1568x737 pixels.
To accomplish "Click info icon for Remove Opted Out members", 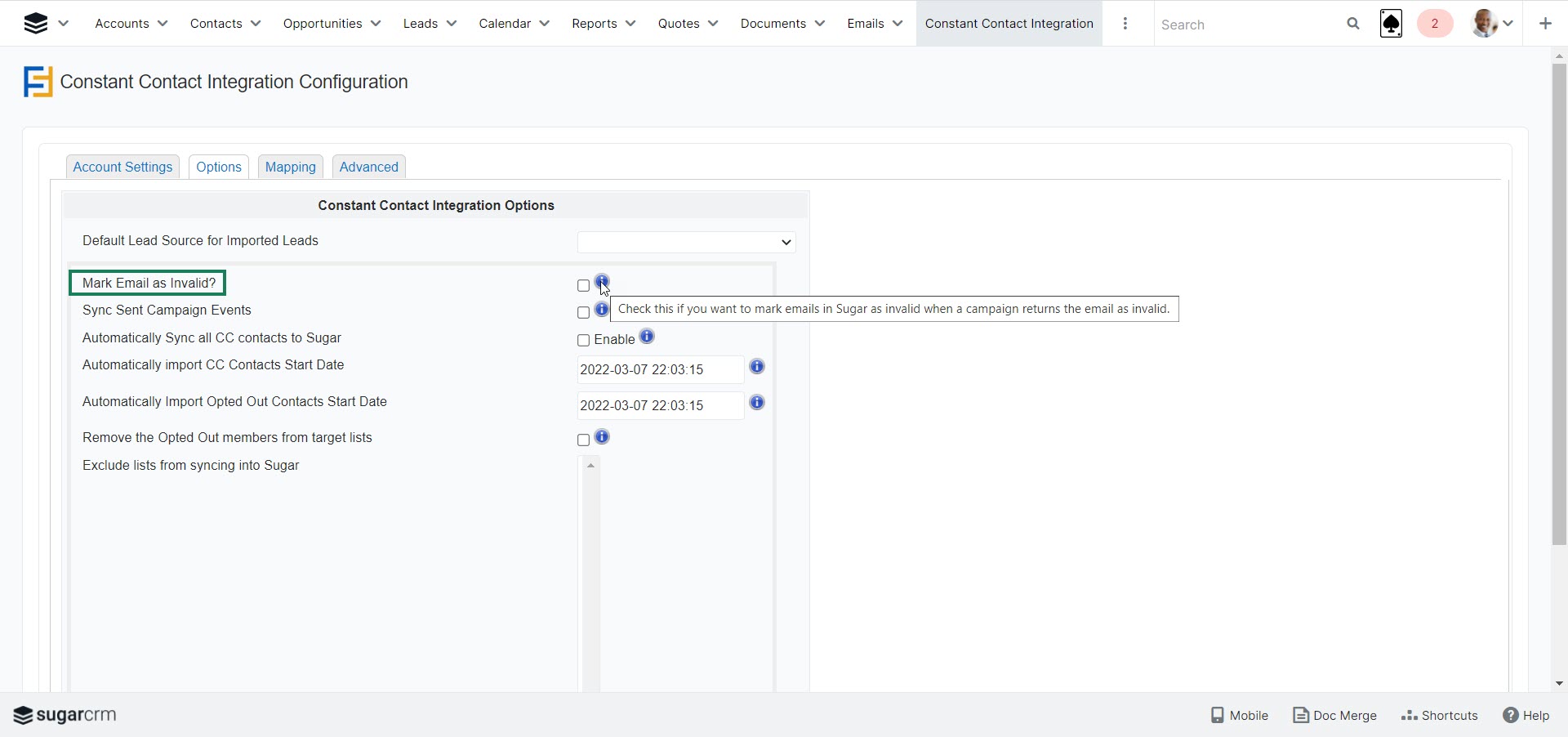I will coord(602,437).
